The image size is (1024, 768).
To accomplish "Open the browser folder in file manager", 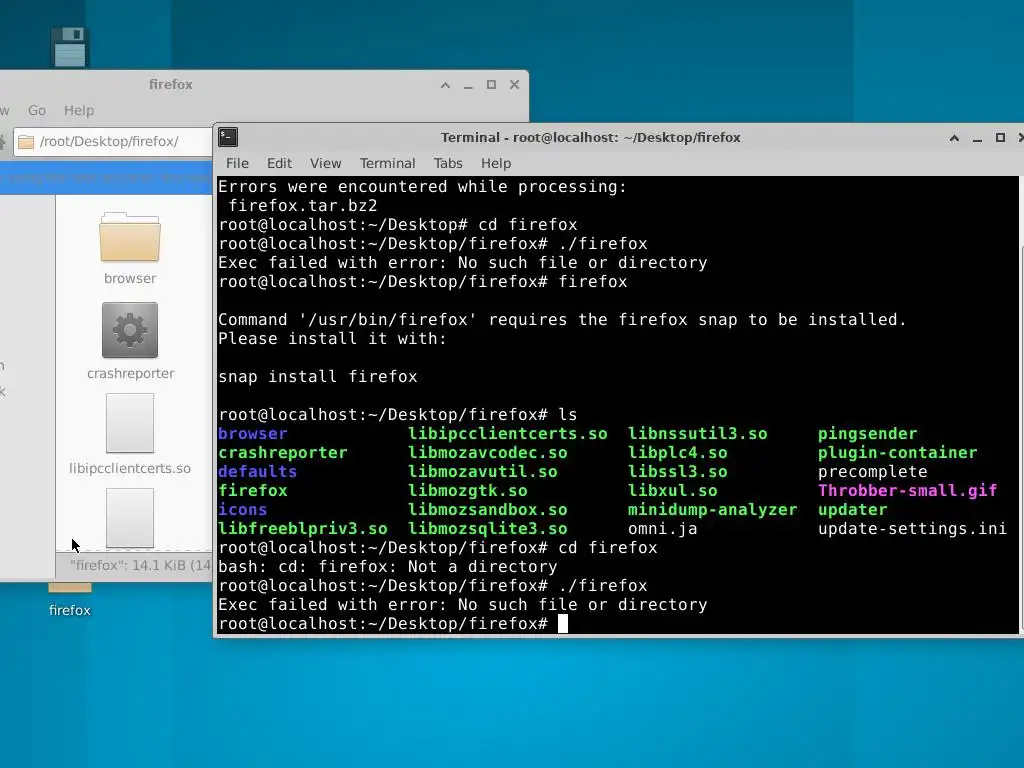I will point(130,238).
